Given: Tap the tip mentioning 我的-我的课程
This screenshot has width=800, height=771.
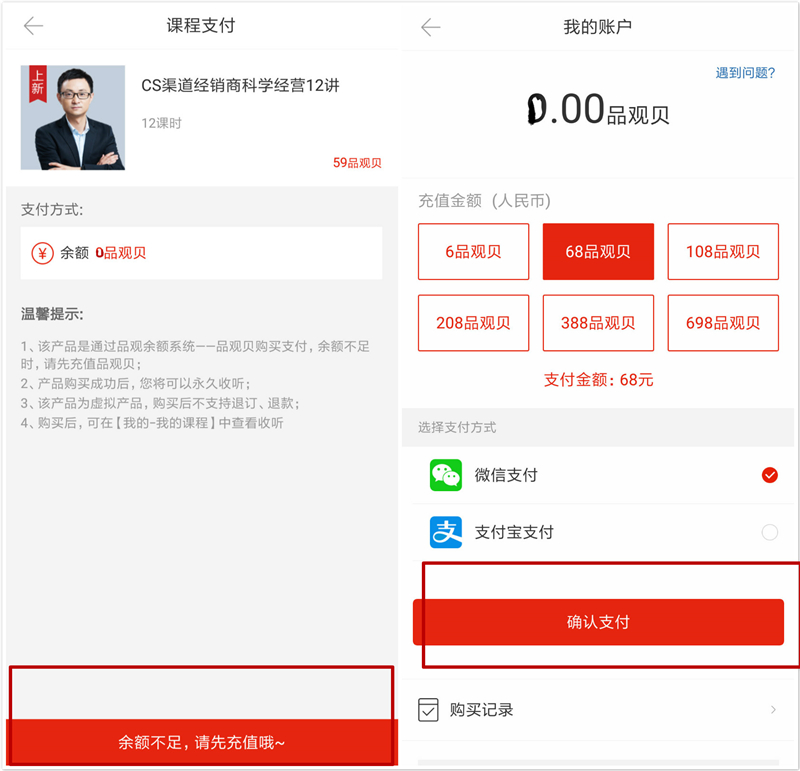Looking at the screenshot, I should click(x=152, y=423).
